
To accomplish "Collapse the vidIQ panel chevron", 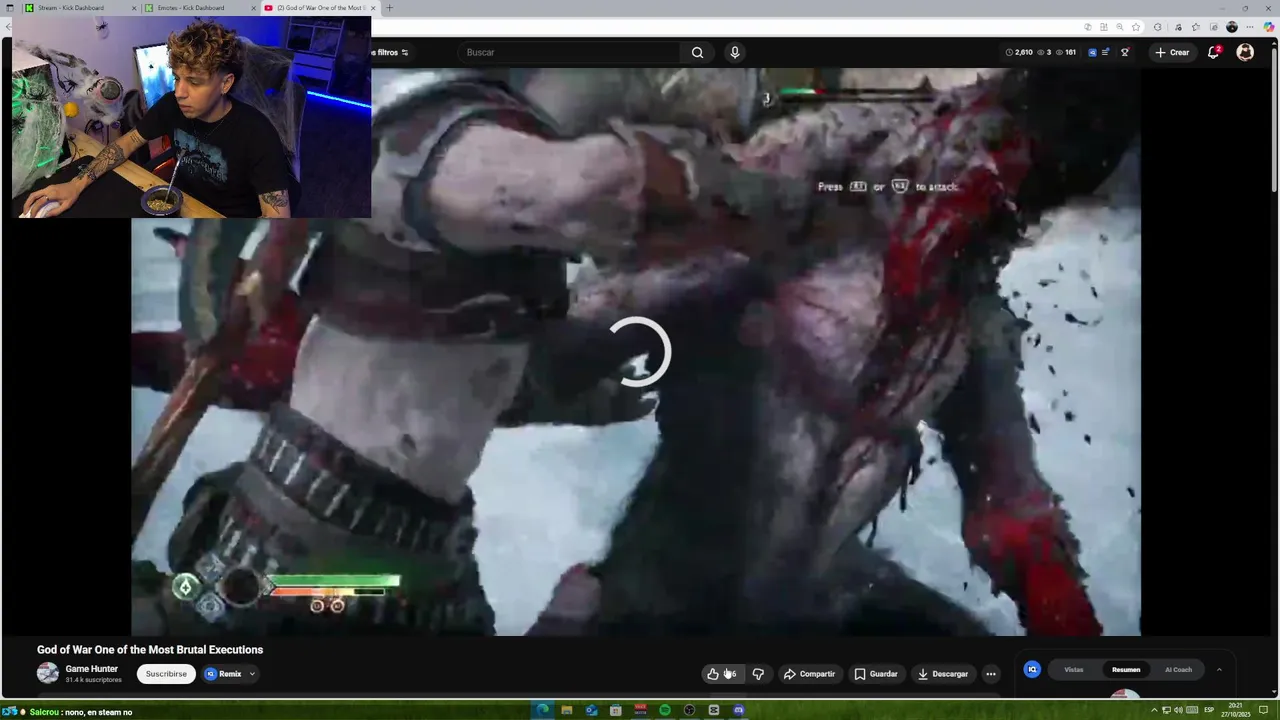I will 1219,670.
